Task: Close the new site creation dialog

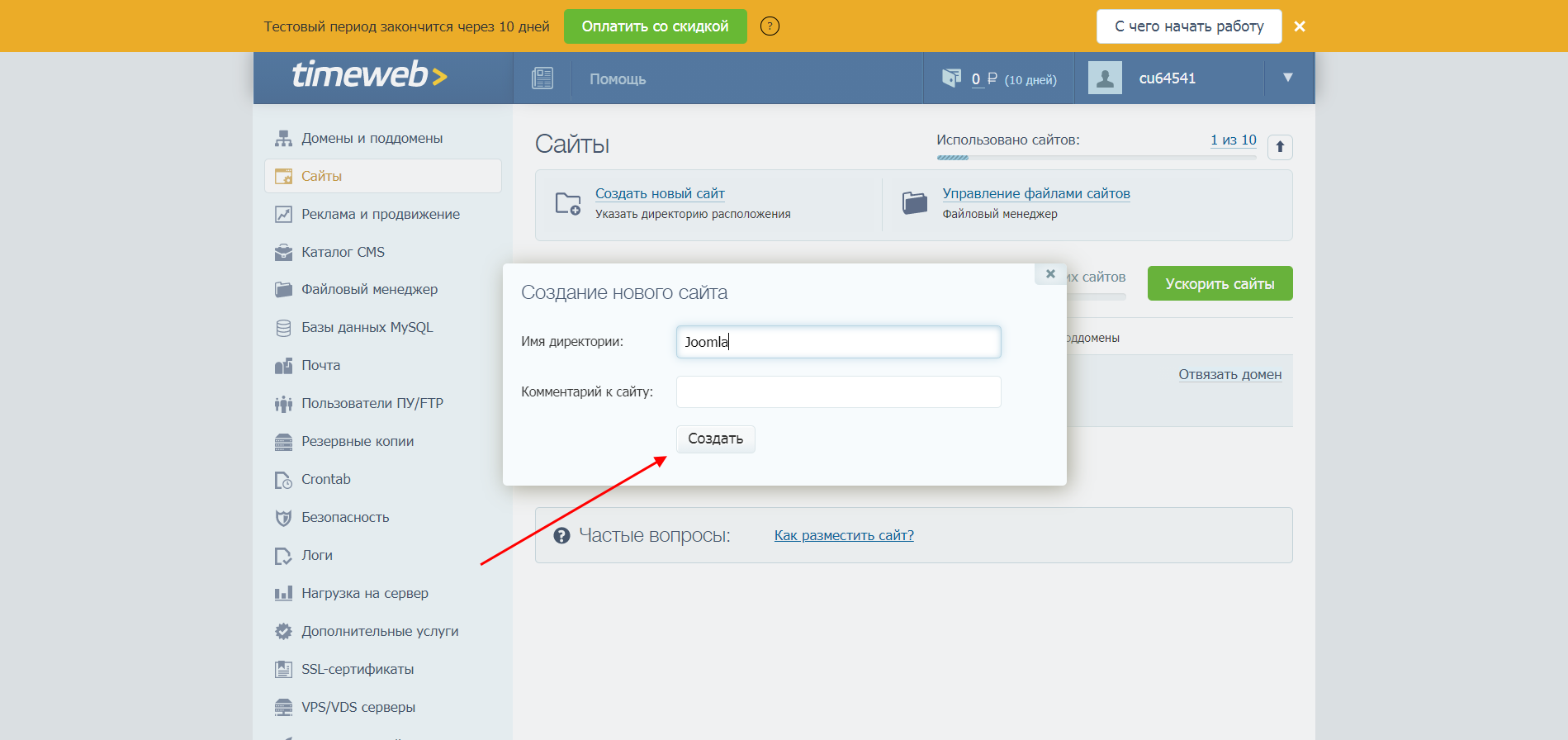Action: point(1050,274)
